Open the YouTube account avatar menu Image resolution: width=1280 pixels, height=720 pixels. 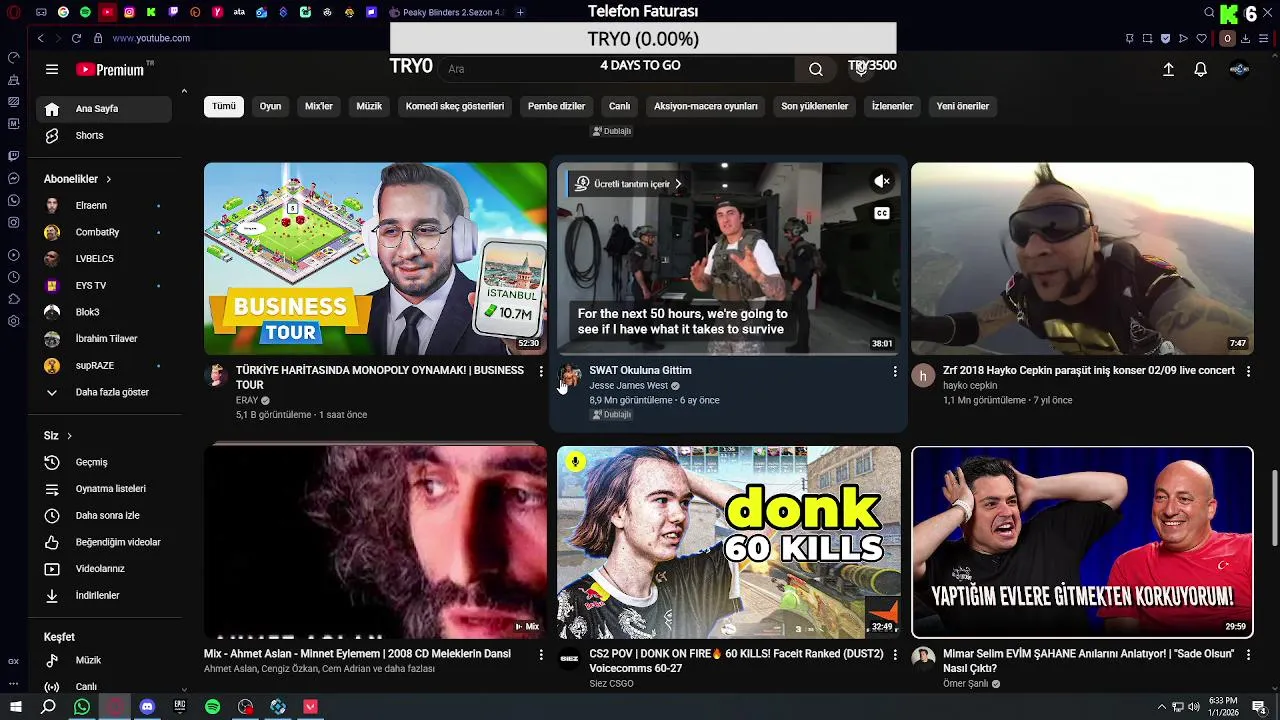[x=1239, y=69]
